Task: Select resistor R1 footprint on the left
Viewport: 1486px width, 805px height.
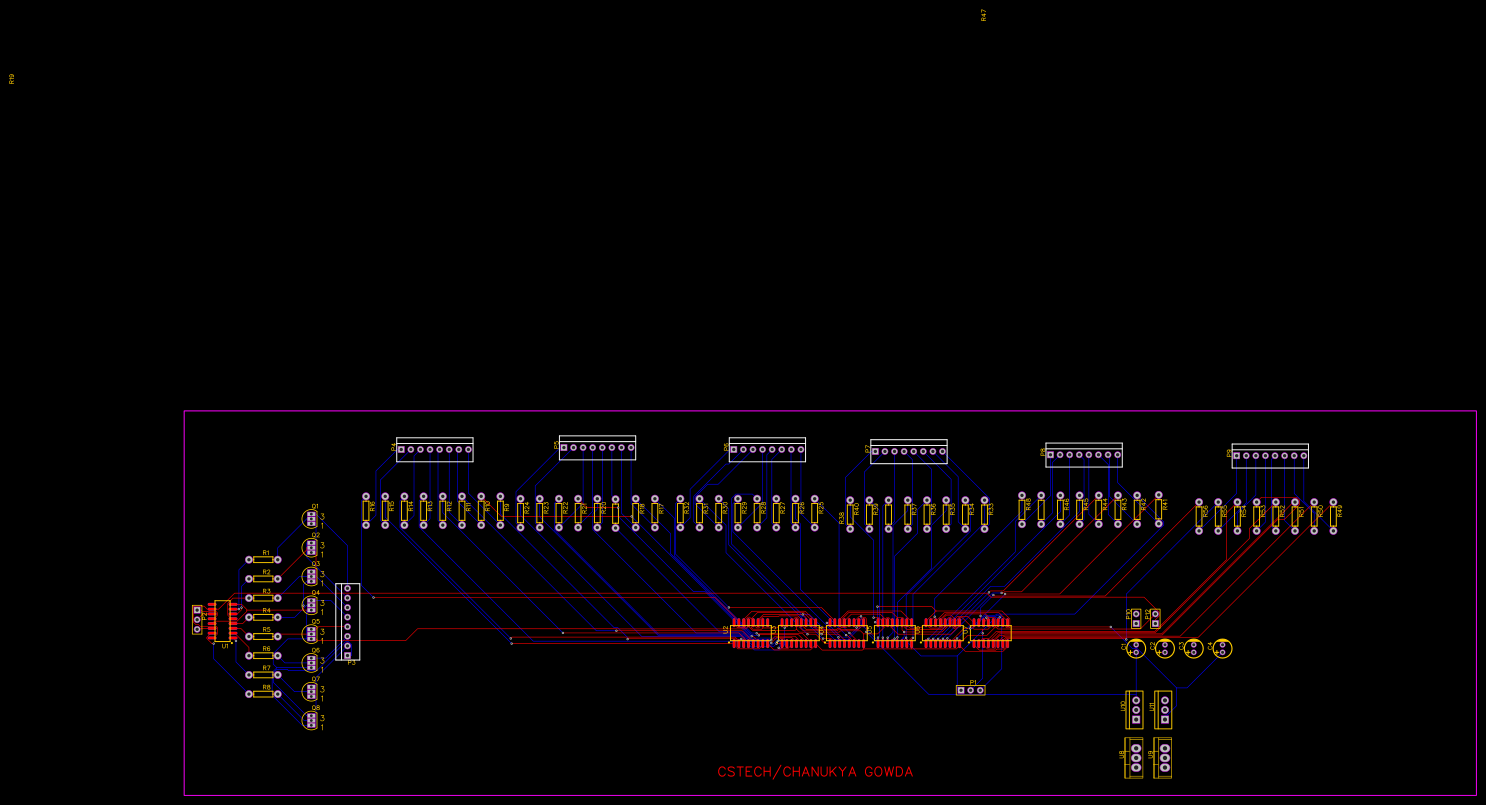Action: pos(264,558)
